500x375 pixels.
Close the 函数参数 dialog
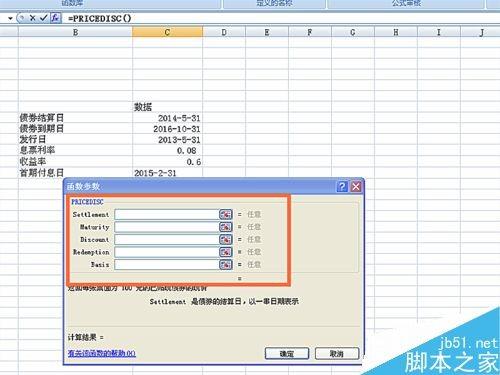tap(356, 186)
